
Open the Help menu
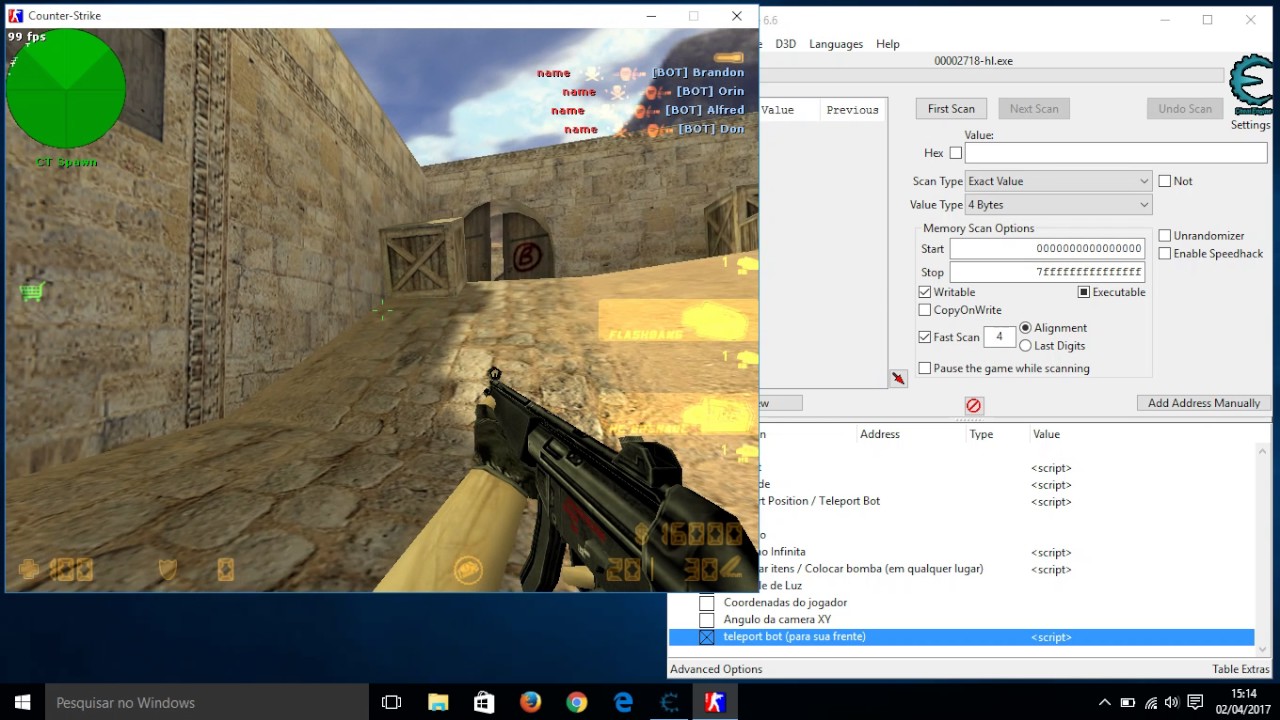tap(887, 44)
